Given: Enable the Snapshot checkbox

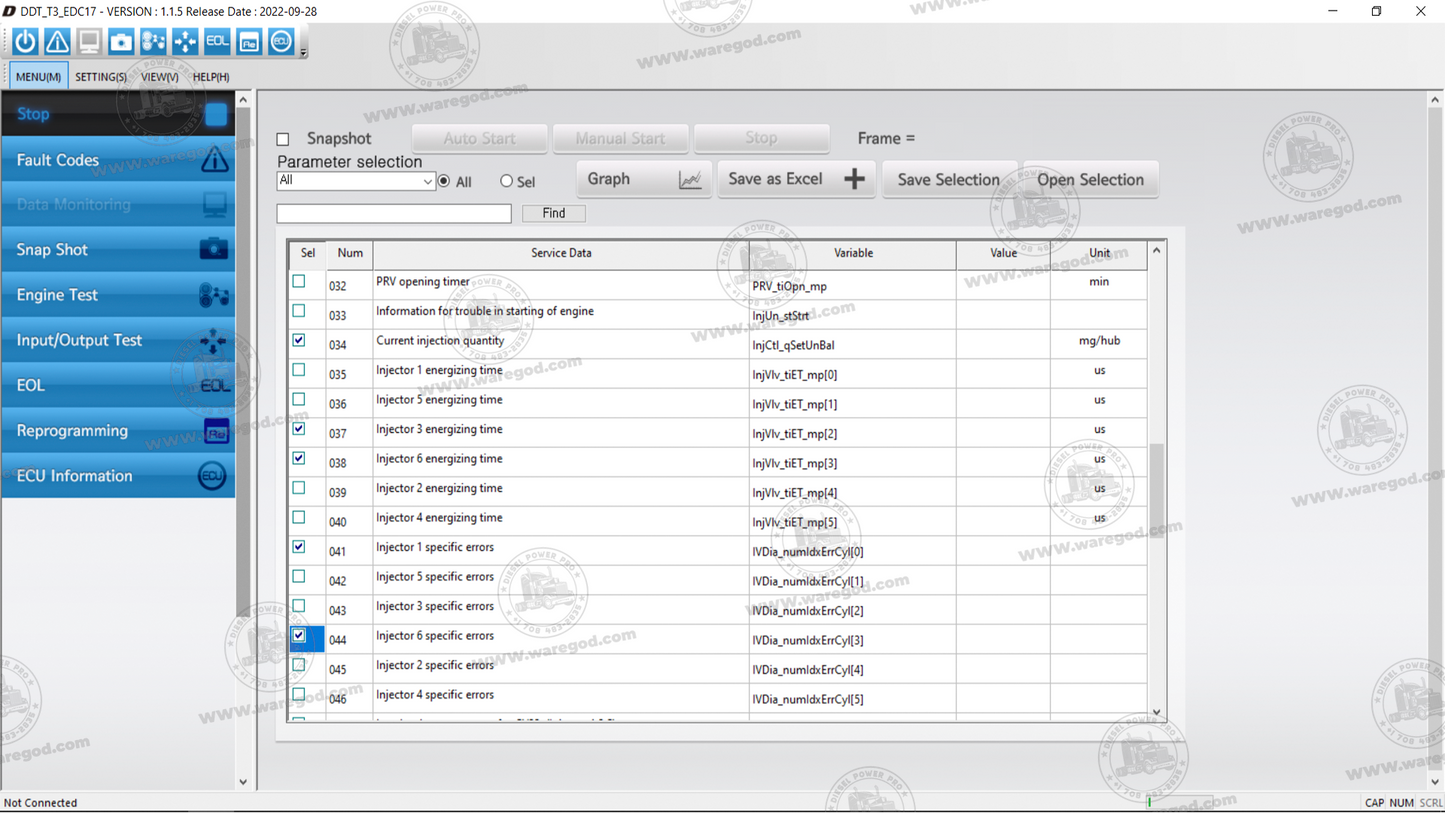Looking at the screenshot, I should tap(283, 139).
